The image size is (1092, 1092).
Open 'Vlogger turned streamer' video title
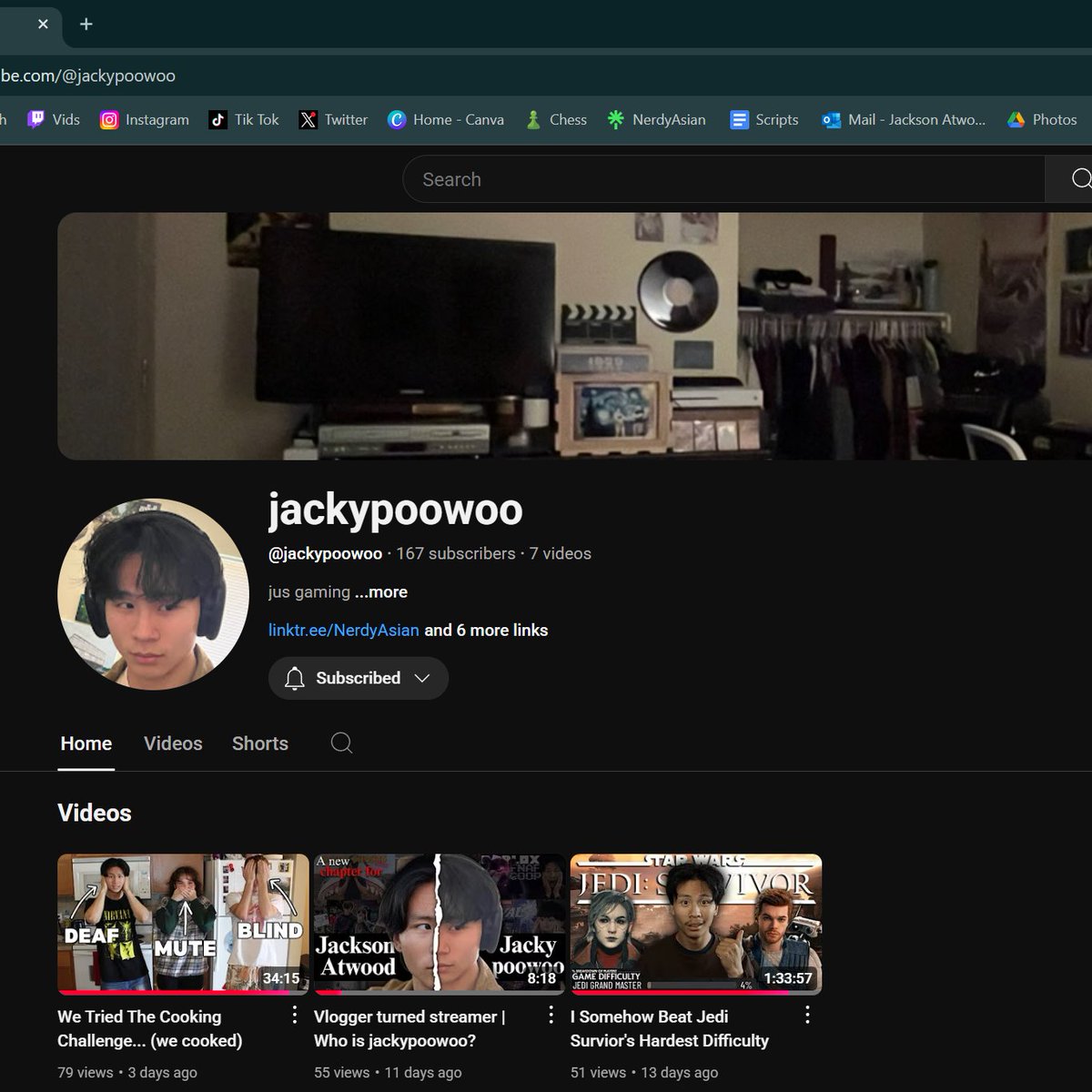(x=409, y=1028)
